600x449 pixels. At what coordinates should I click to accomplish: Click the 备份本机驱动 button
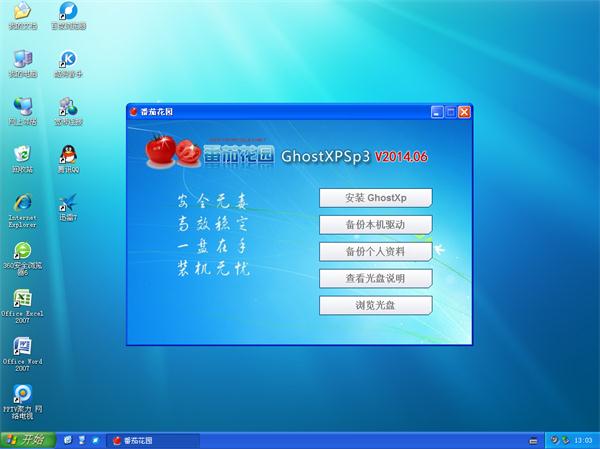[374, 224]
